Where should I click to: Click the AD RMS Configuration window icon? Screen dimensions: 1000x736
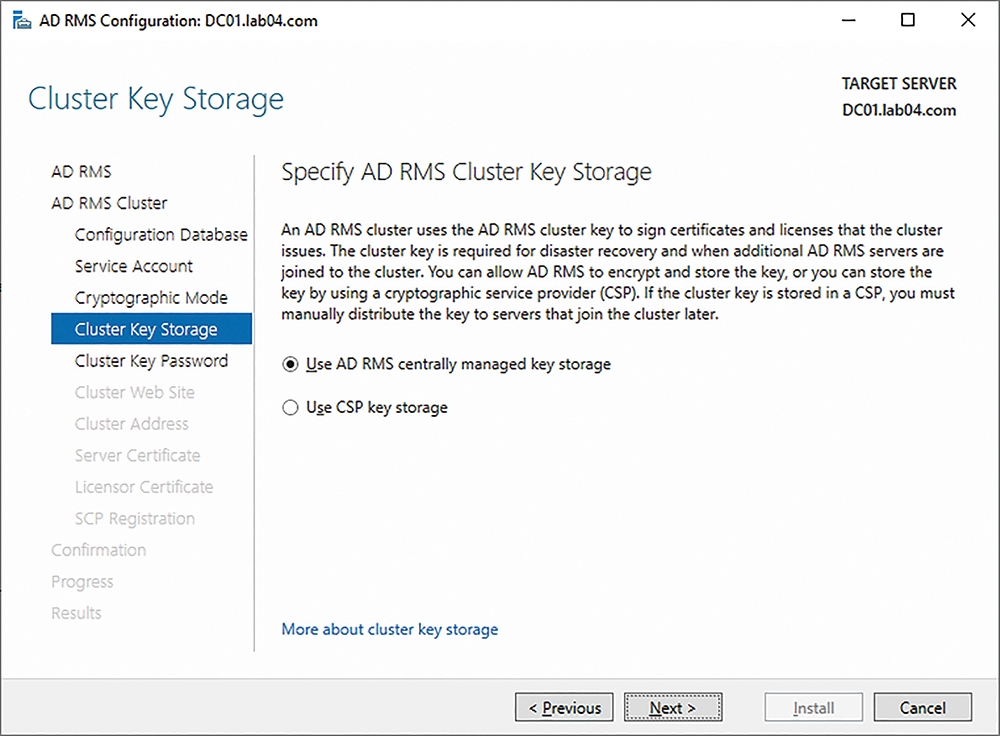22,20
